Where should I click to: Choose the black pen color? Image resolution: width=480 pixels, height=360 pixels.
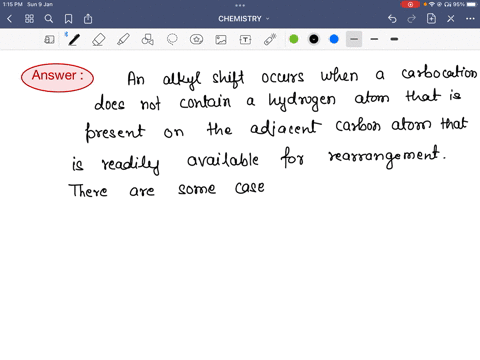click(x=314, y=39)
